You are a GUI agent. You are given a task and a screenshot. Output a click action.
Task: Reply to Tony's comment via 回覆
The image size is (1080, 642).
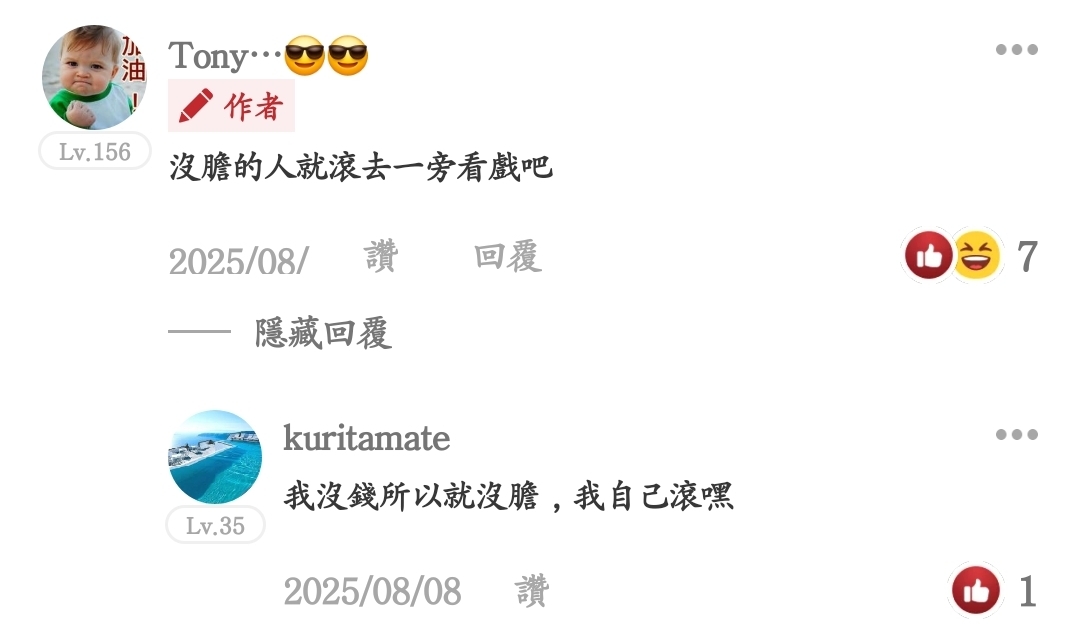(508, 256)
